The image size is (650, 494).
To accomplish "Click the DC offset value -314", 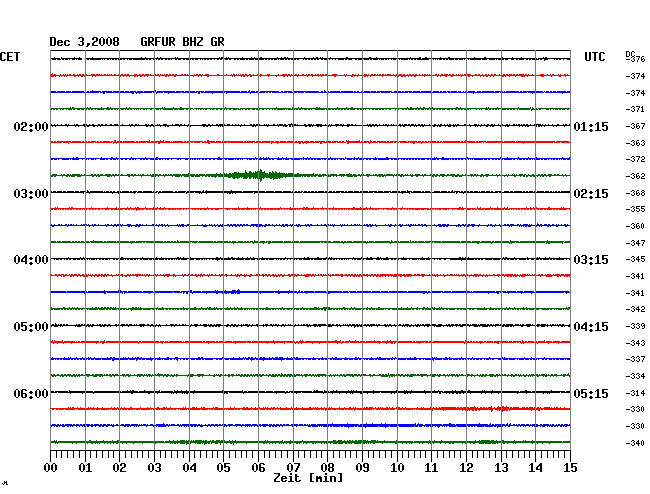I will click(x=635, y=393).
